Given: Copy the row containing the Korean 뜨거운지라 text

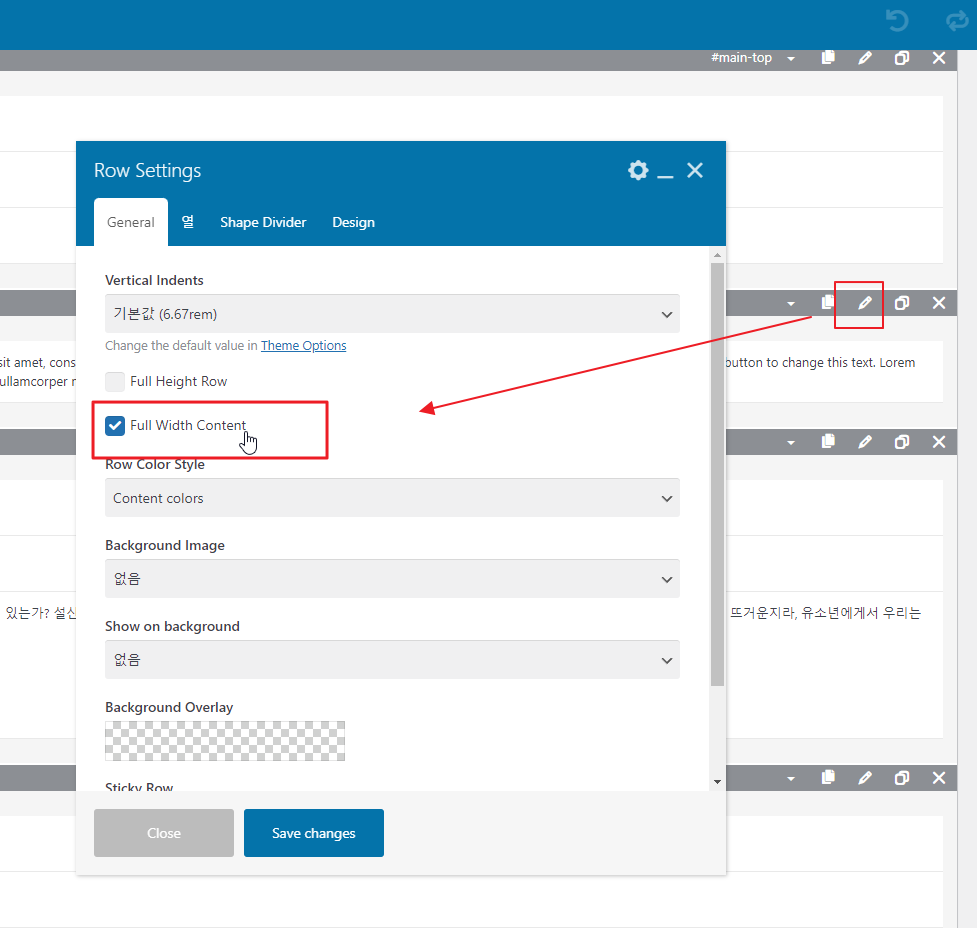Looking at the screenshot, I should click(828, 442).
